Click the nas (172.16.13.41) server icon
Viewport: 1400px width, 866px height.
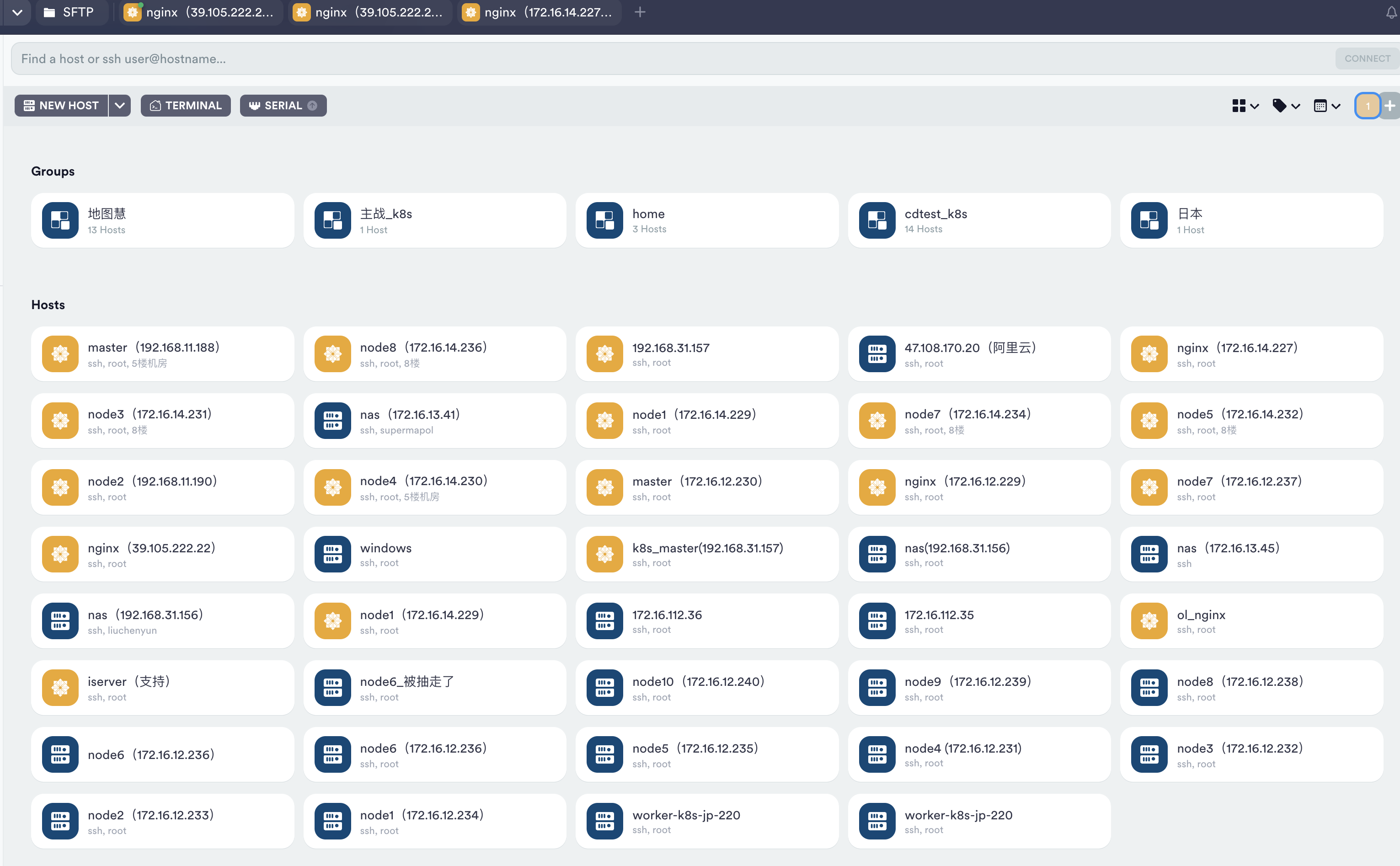pos(332,421)
